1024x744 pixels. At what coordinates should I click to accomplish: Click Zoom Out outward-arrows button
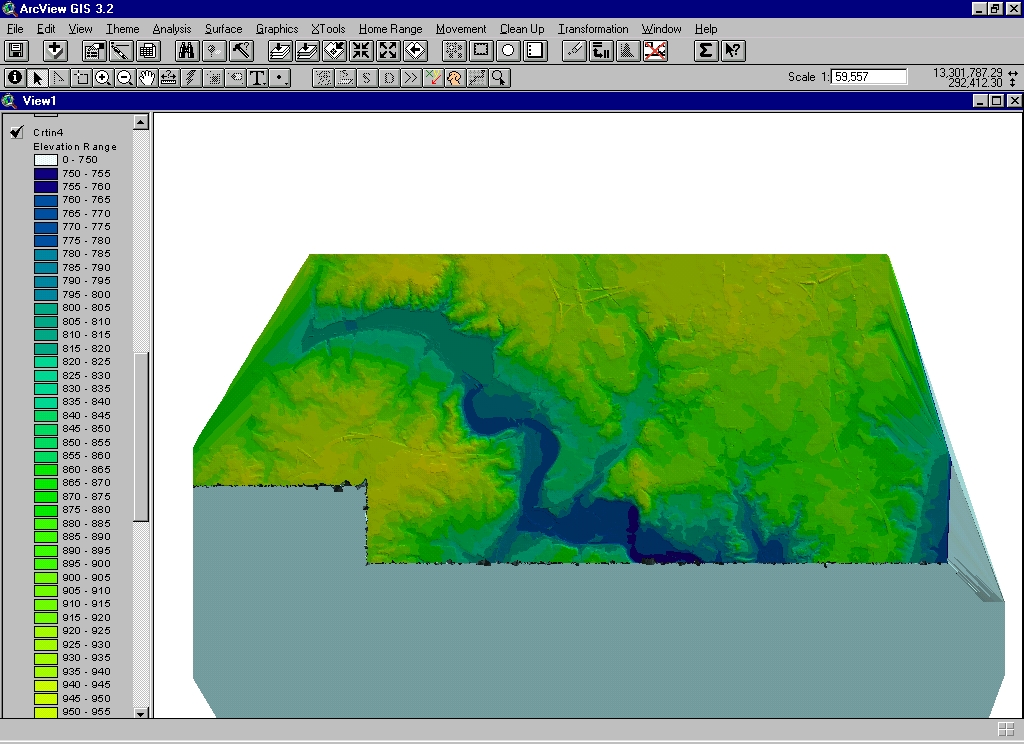coord(388,51)
